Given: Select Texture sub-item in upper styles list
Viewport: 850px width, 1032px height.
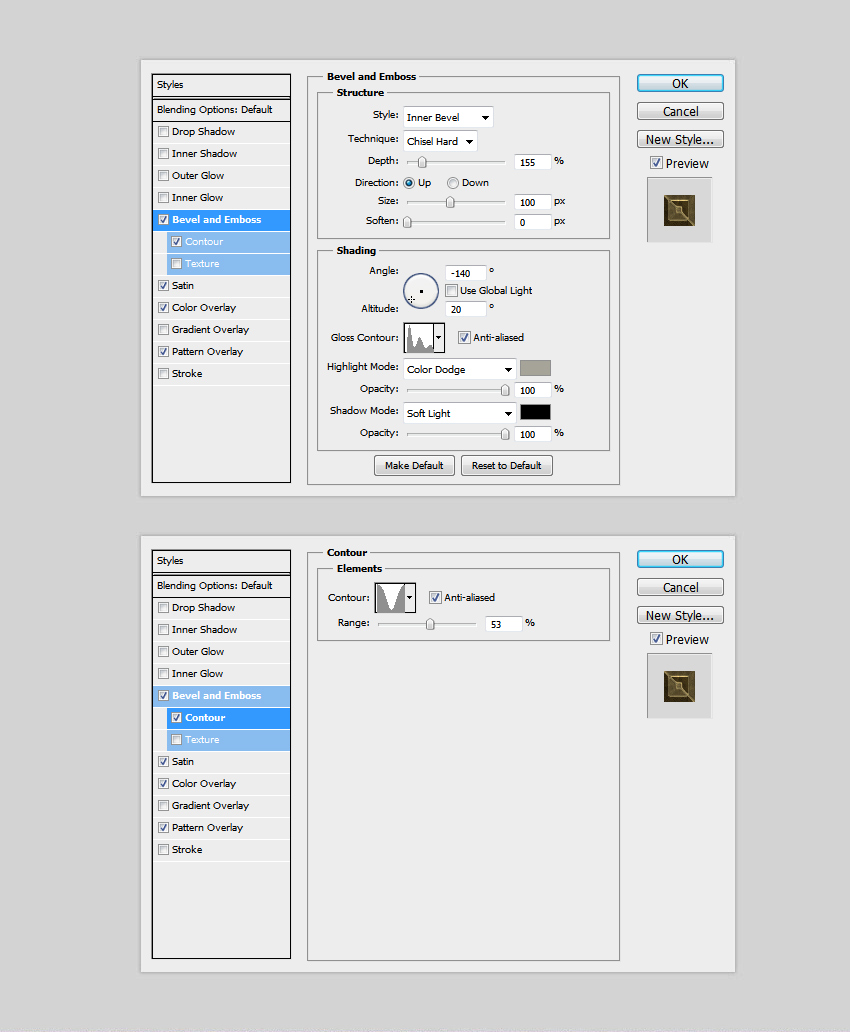Looking at the screenshot, I should pyautogui.click(x=228, y=264).
